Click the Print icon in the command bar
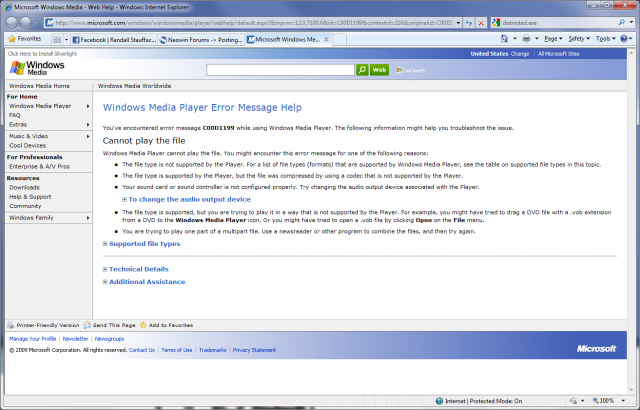Screen dimensions: 640x410 527,39
